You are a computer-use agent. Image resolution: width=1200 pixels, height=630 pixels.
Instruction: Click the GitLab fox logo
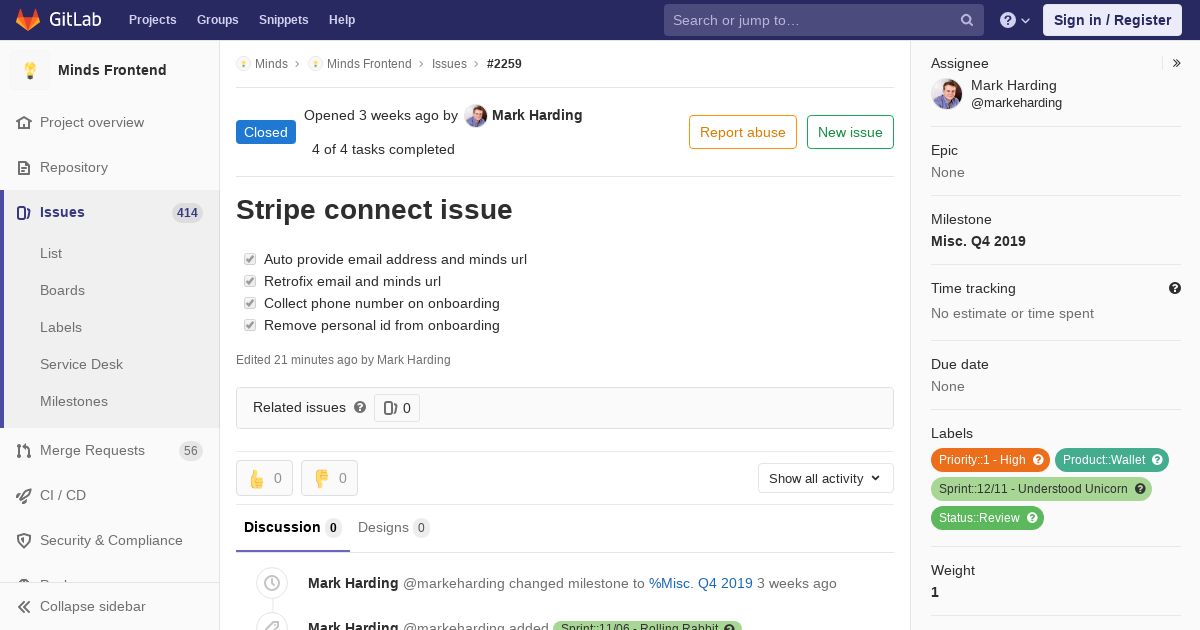pyautogui.click(x=28, y=19)
